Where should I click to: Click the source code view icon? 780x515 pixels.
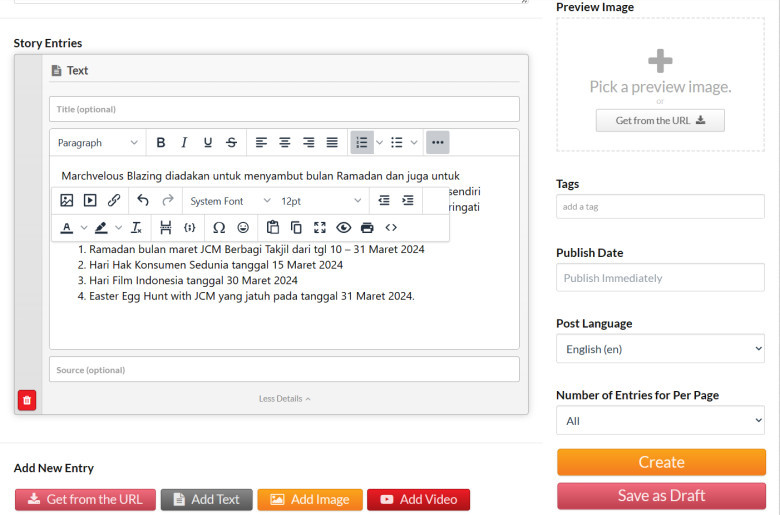[x=391, y=228]
